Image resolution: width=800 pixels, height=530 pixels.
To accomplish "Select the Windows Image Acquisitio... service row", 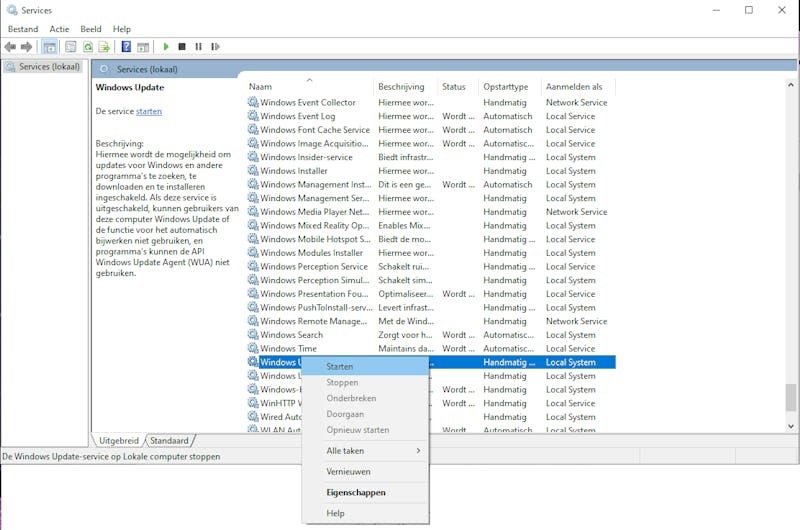I will click(x=431, y=143).
